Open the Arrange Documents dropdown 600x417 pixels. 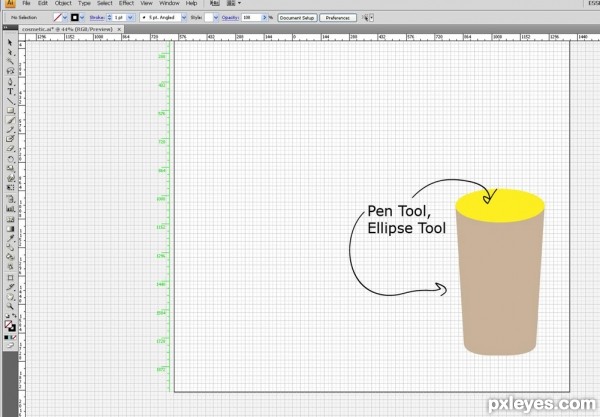pyautogui.click(x=234, y=3)
